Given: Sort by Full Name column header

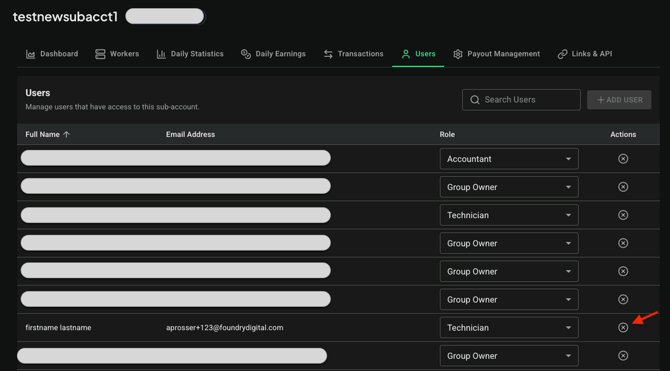Looking at the screenshot, I should coord(47,134).
